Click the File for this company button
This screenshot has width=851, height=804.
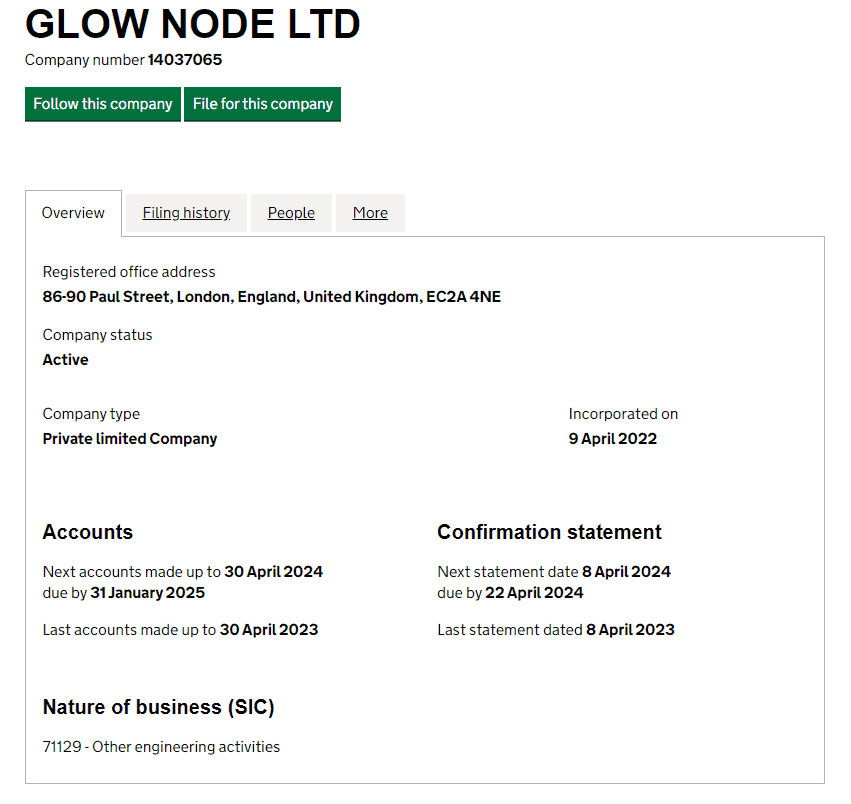pyautogui.click(x=262, y=104)
